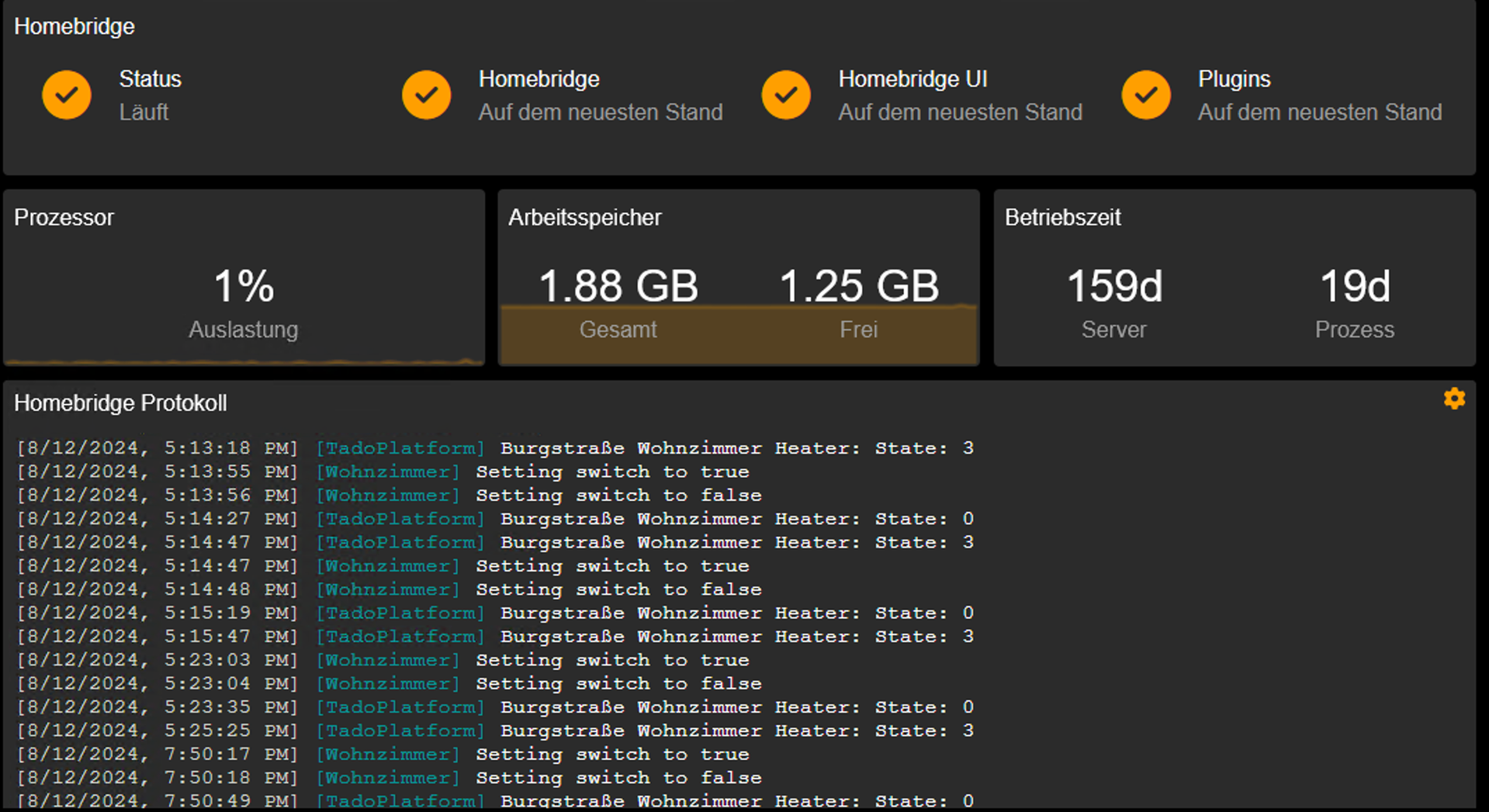Click the 159d Server uptime value
The width and height of the screenshot is (1489, 812).
(x=1114, y=286)
